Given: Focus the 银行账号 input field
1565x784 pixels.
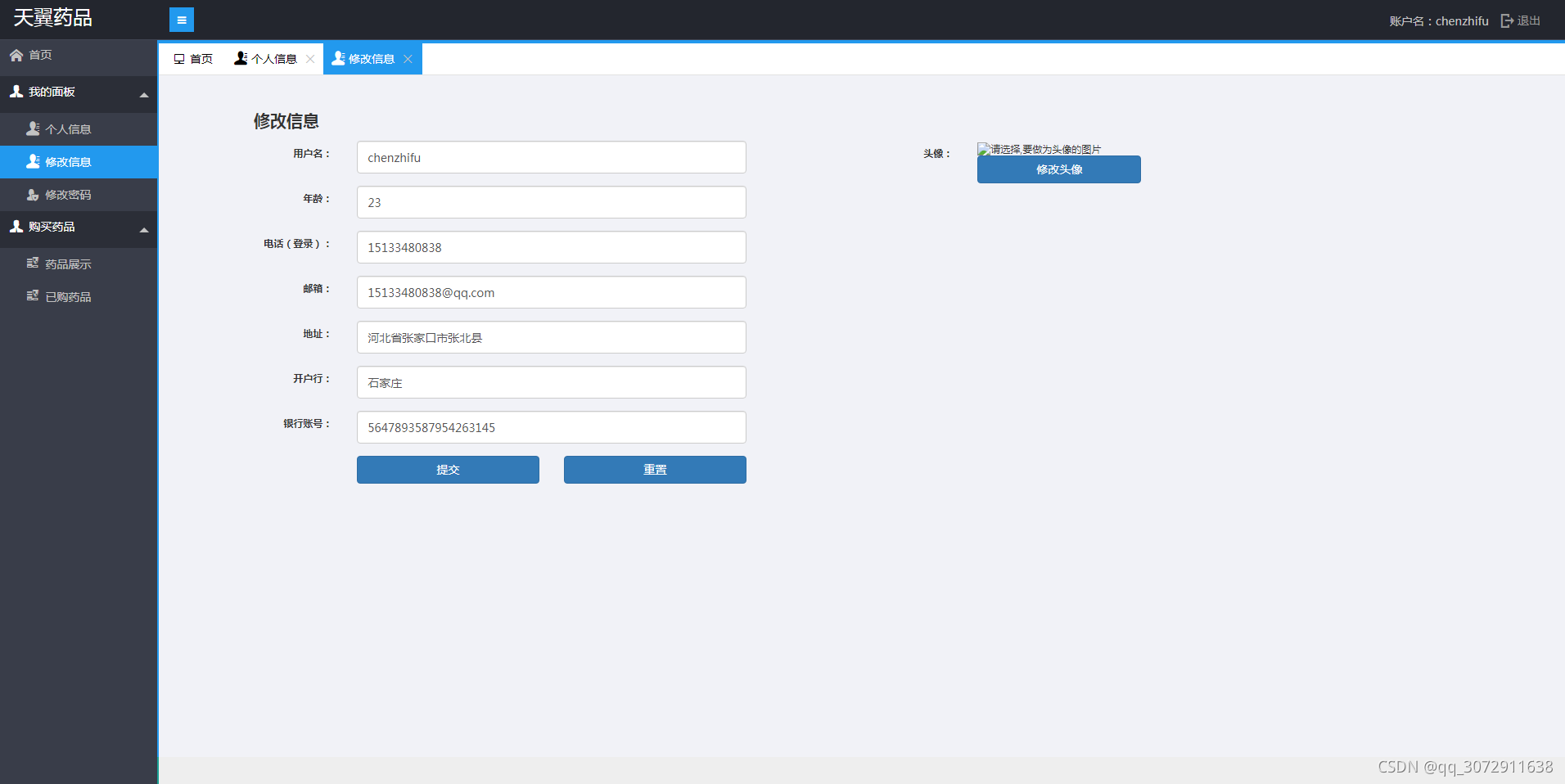Looking at the screenshot, I should tap(552, 427).
